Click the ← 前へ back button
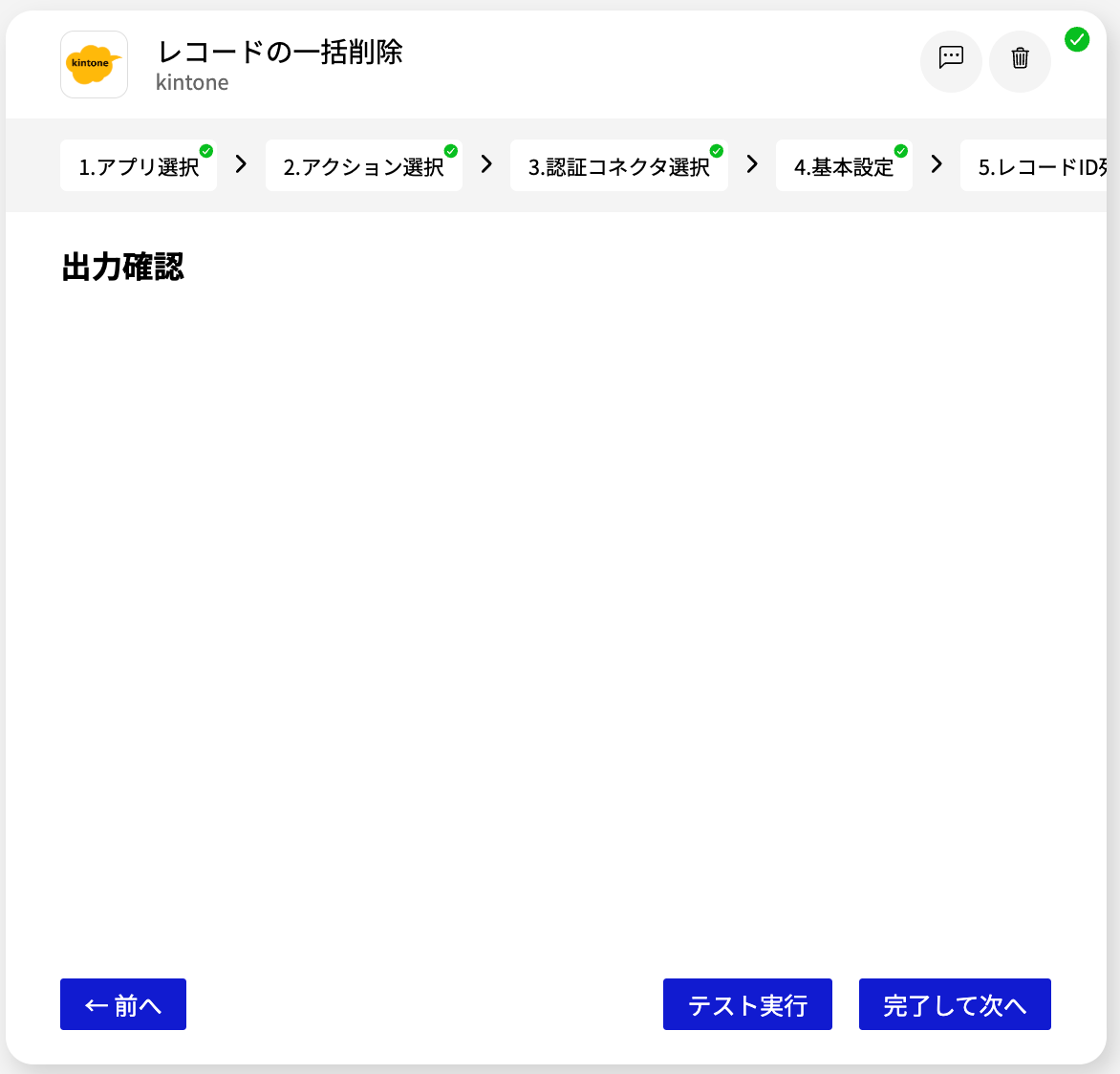 pos(123,1004)
